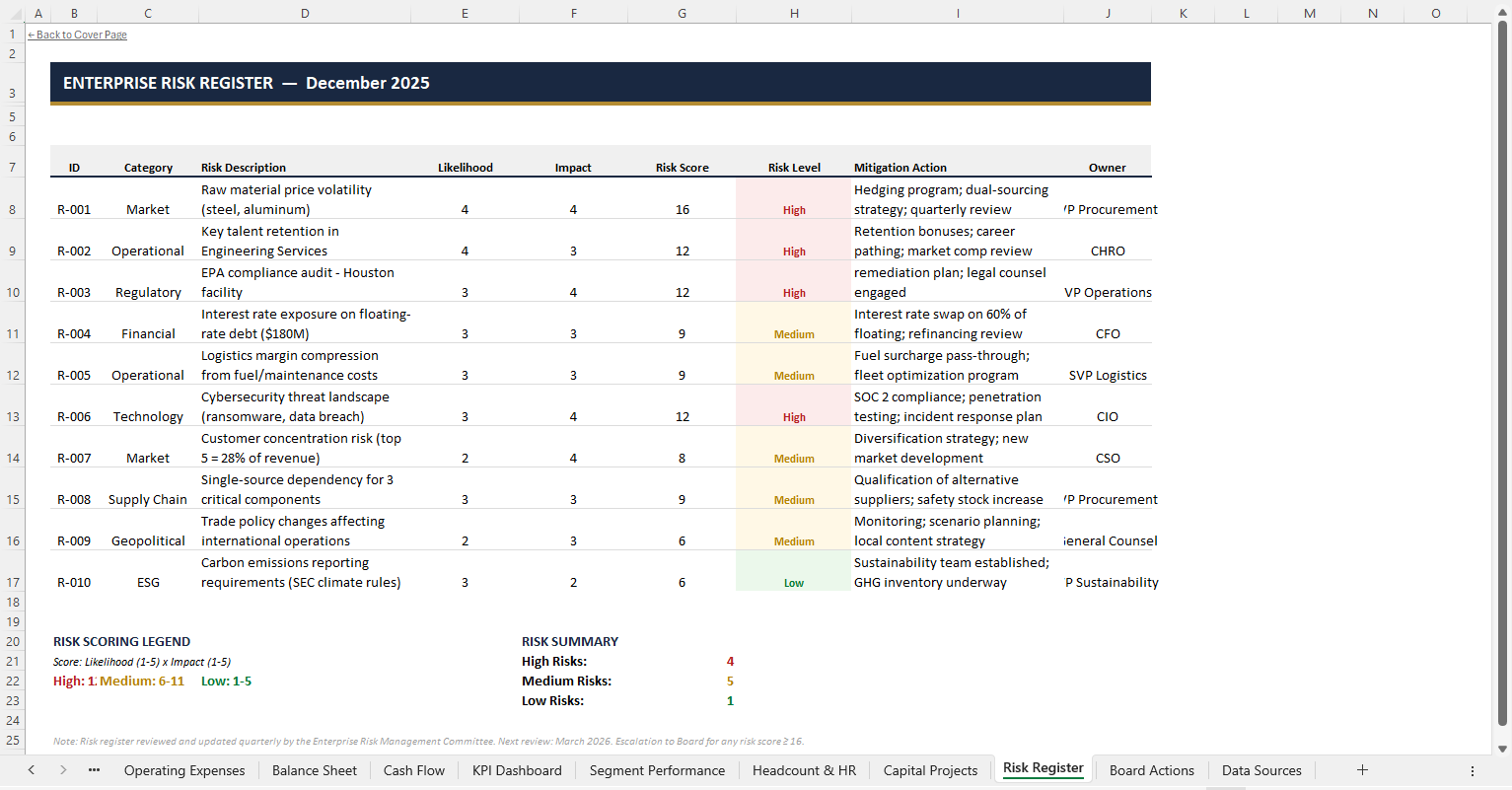Click the right sheet navigation arrow

tap(62, 769)
